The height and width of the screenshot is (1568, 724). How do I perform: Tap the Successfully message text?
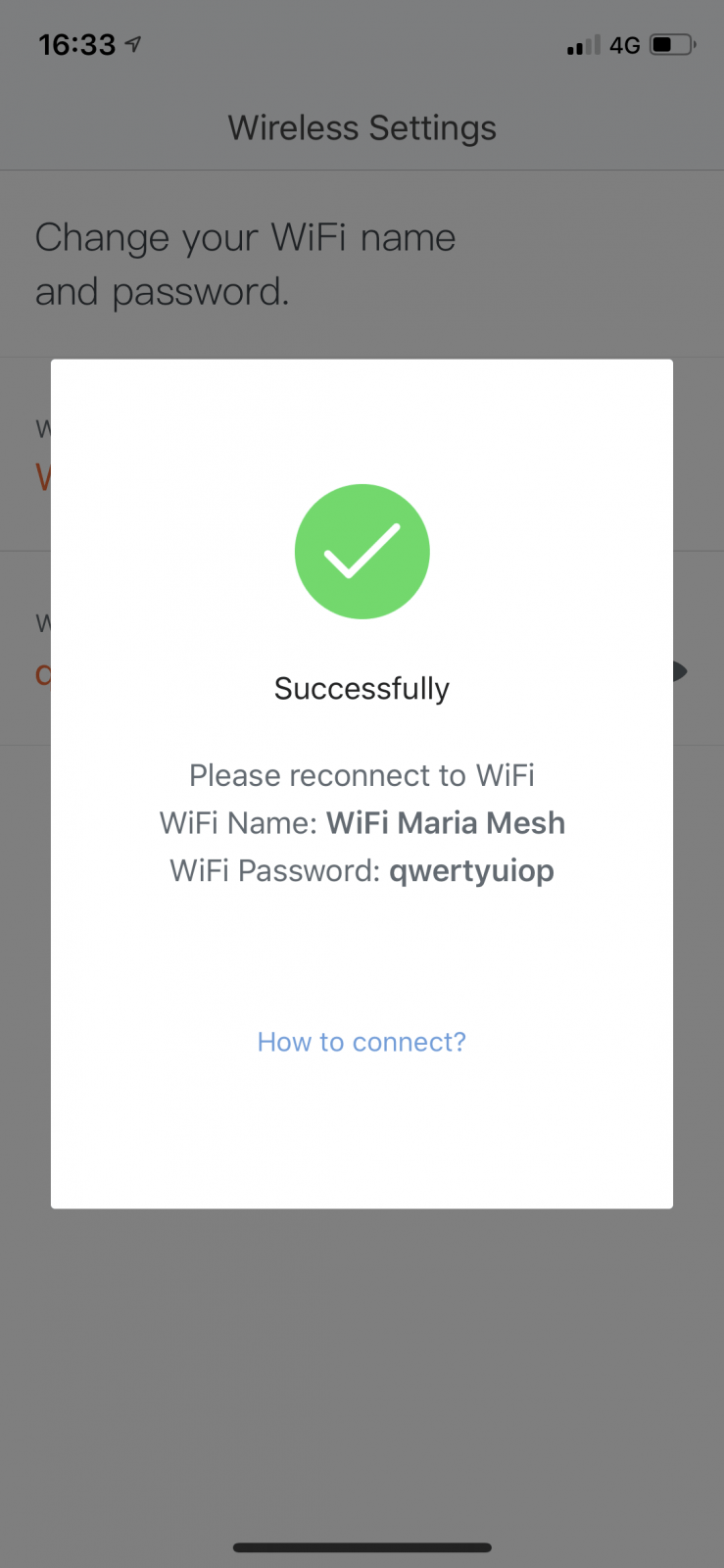click(x=362, y=688)
